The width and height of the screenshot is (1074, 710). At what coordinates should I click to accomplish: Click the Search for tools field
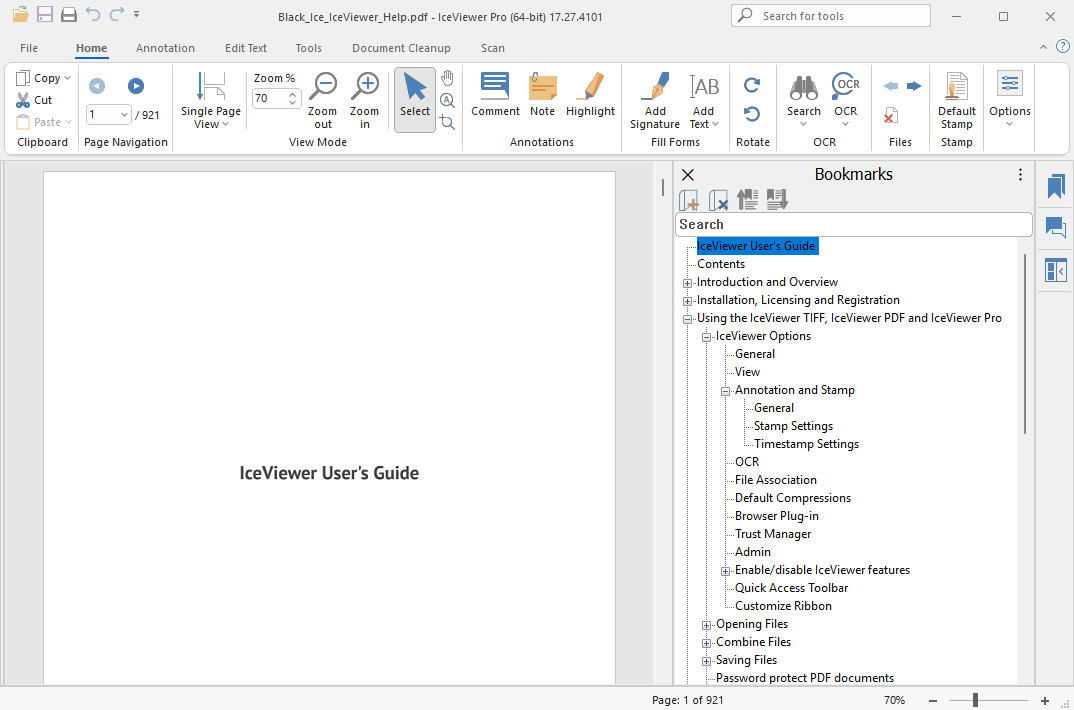[x=831, y=16]
